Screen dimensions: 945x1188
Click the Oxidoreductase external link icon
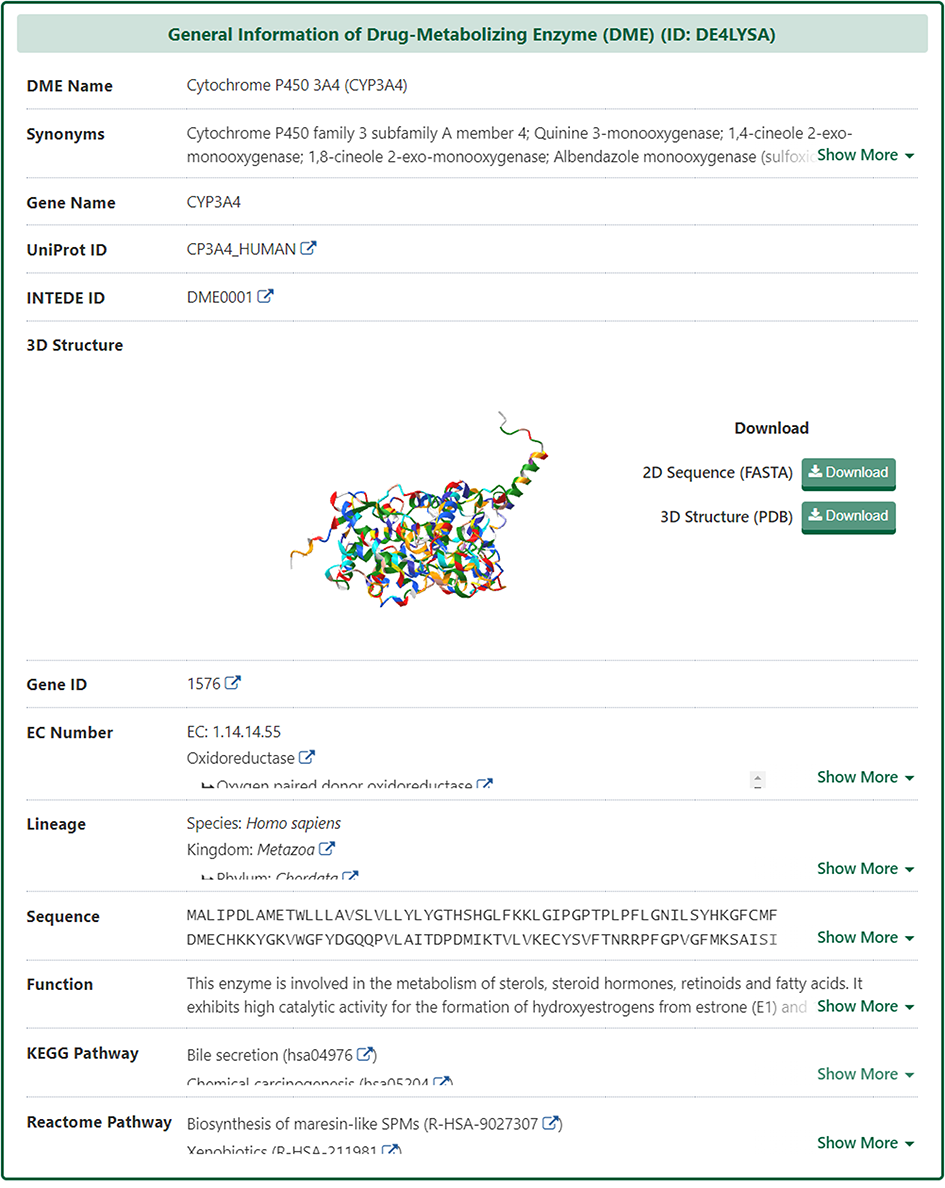(308, 757)
